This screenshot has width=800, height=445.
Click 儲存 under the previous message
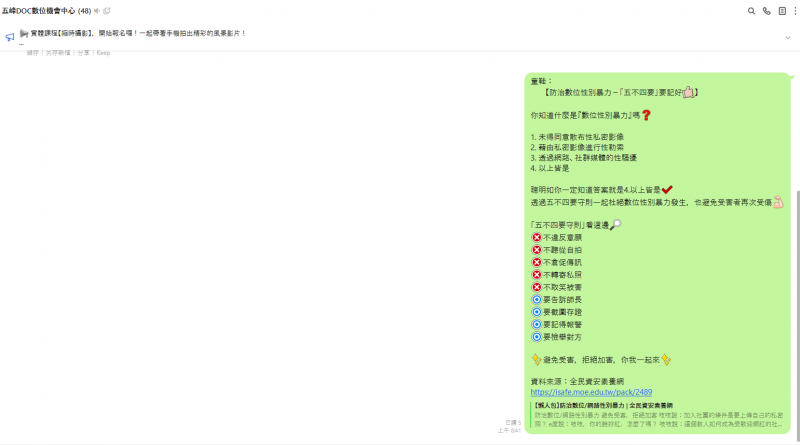coord(32,52)
